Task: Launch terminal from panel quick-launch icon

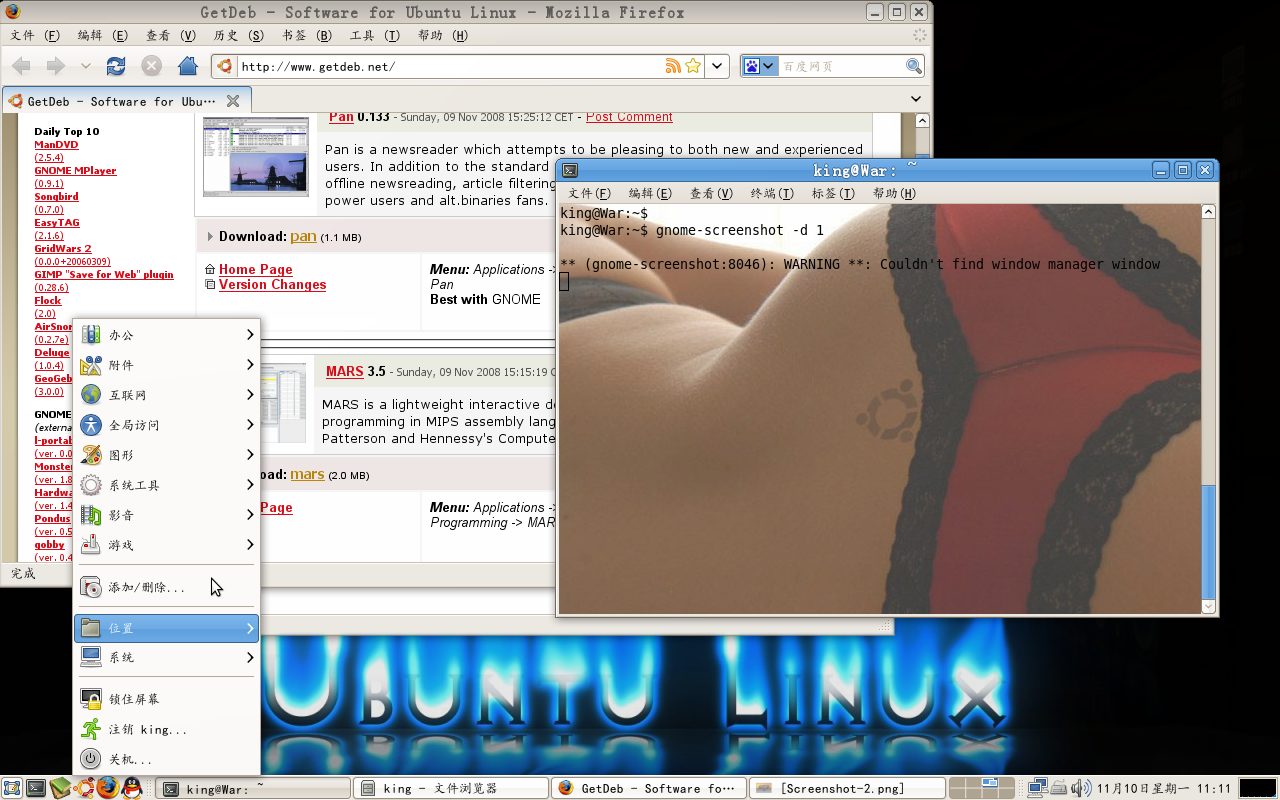Action: pyautogui.click(x=36, y=788)
